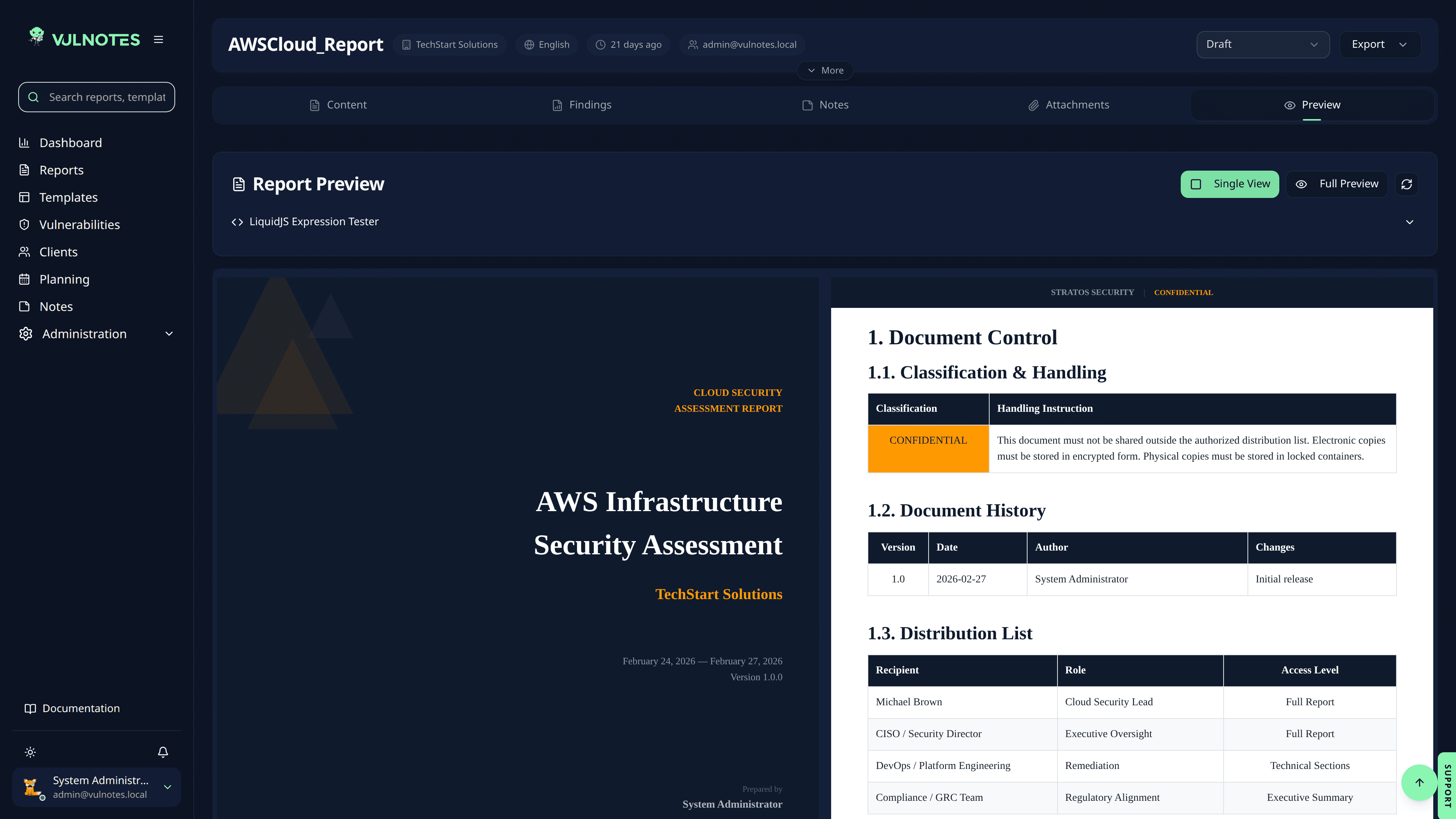Viewport: 1456px width, 819px height.
Task: Click the search reports input field
Action: pyautogui.click(x=97, y=97)
